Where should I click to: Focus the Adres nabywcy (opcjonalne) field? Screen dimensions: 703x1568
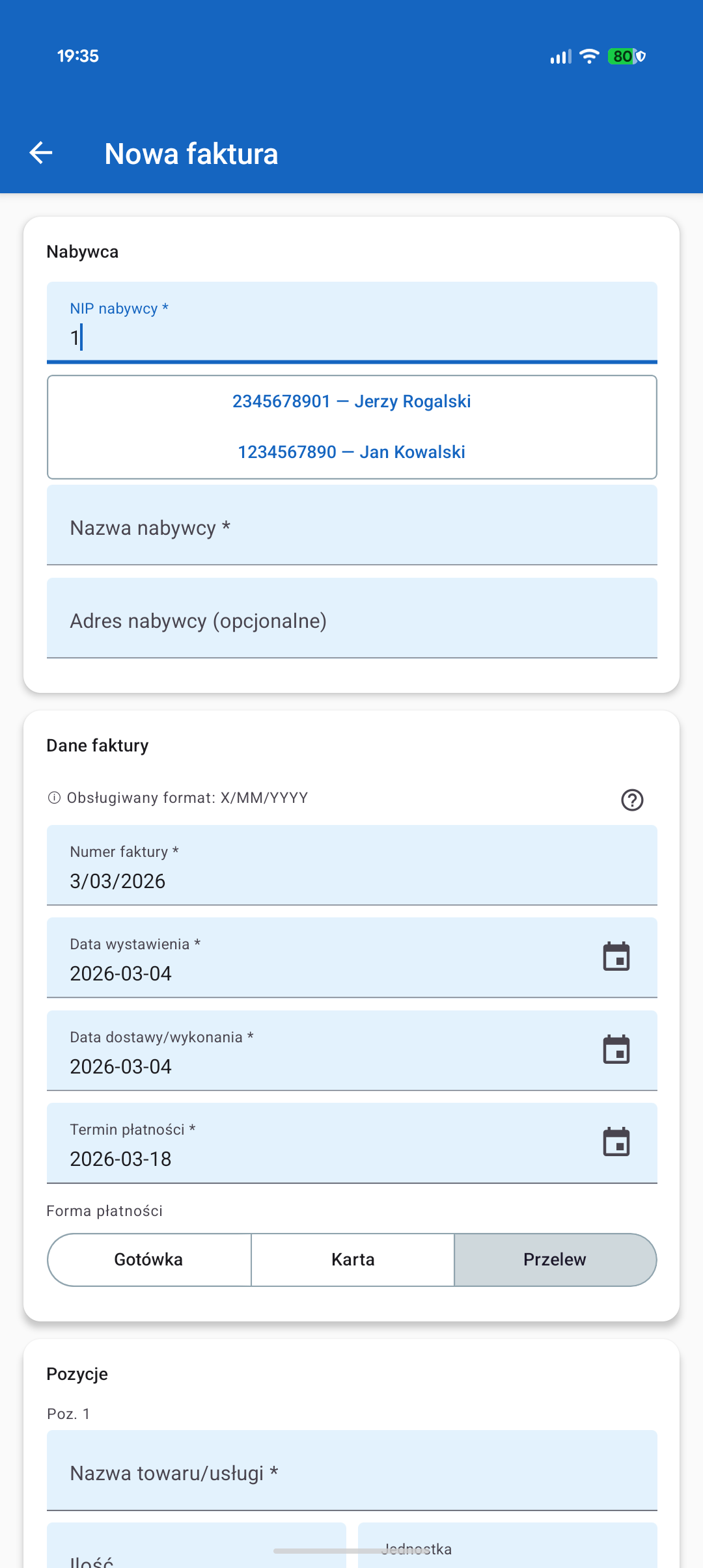point(352,618)
